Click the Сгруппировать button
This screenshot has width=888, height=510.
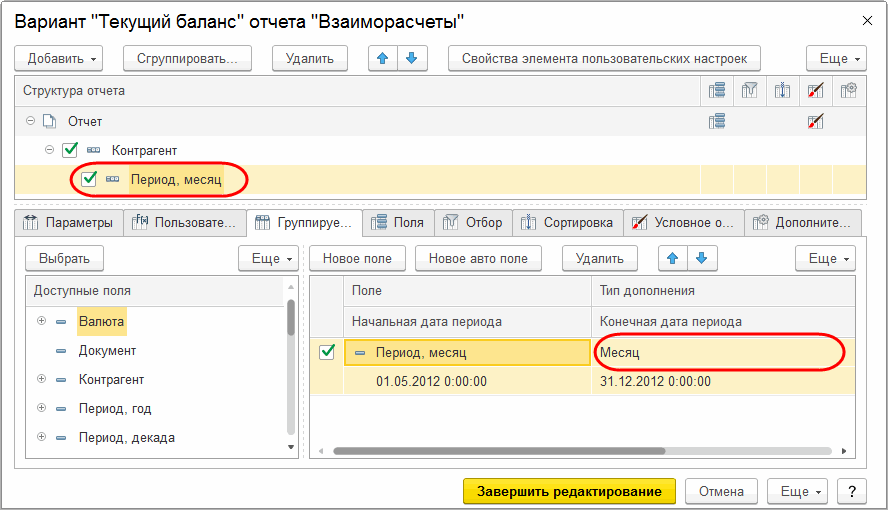click(187, 58)
